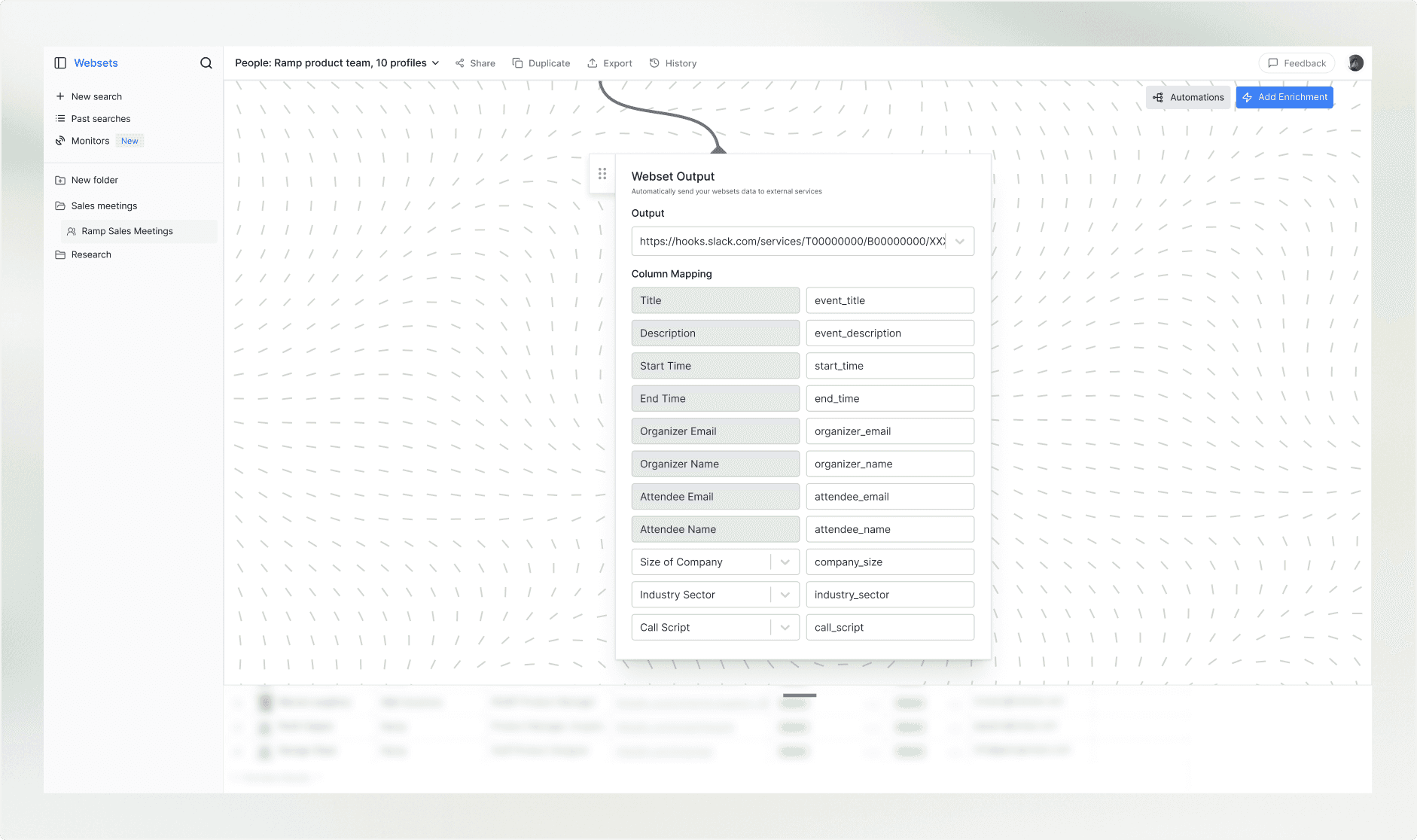Edit the start_time mapping field
Screen dimensions: 1417x840
click(x=890, y=366)
